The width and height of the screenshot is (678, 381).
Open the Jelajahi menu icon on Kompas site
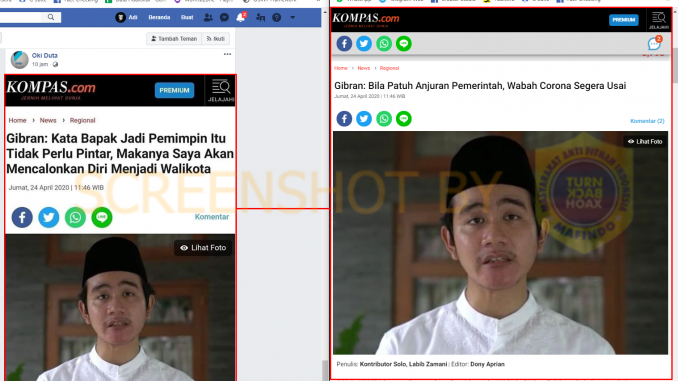click(659, 20)
